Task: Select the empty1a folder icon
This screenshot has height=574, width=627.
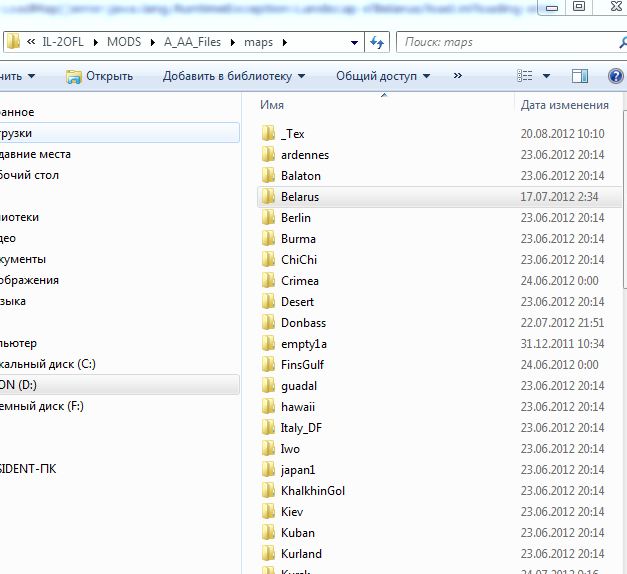Action: pos(268,343)
